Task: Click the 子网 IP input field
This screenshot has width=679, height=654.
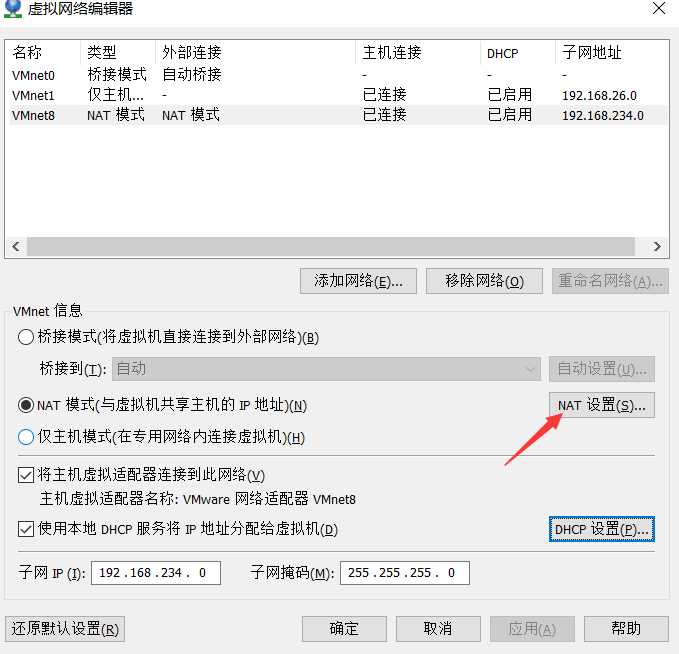Action: coord(156,573)
